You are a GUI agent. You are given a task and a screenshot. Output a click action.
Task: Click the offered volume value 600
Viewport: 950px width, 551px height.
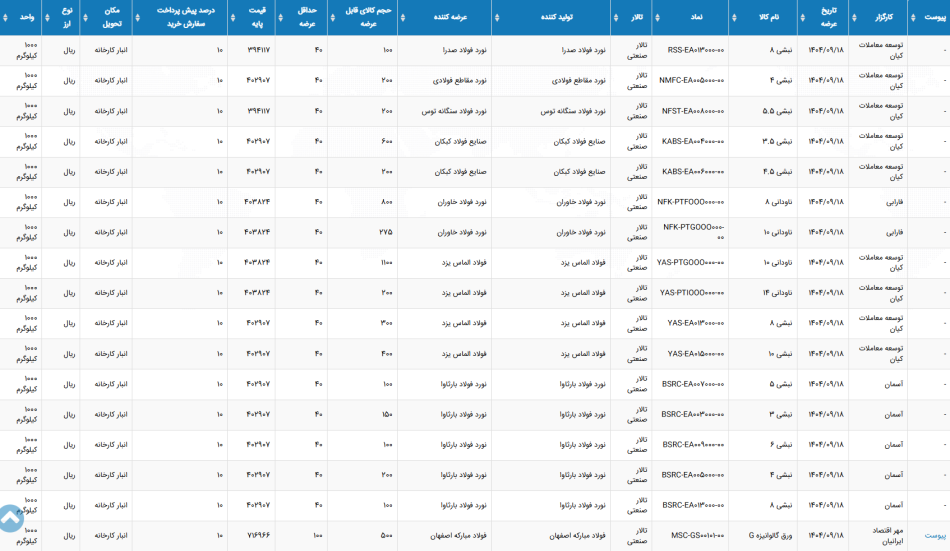point(387,141)
